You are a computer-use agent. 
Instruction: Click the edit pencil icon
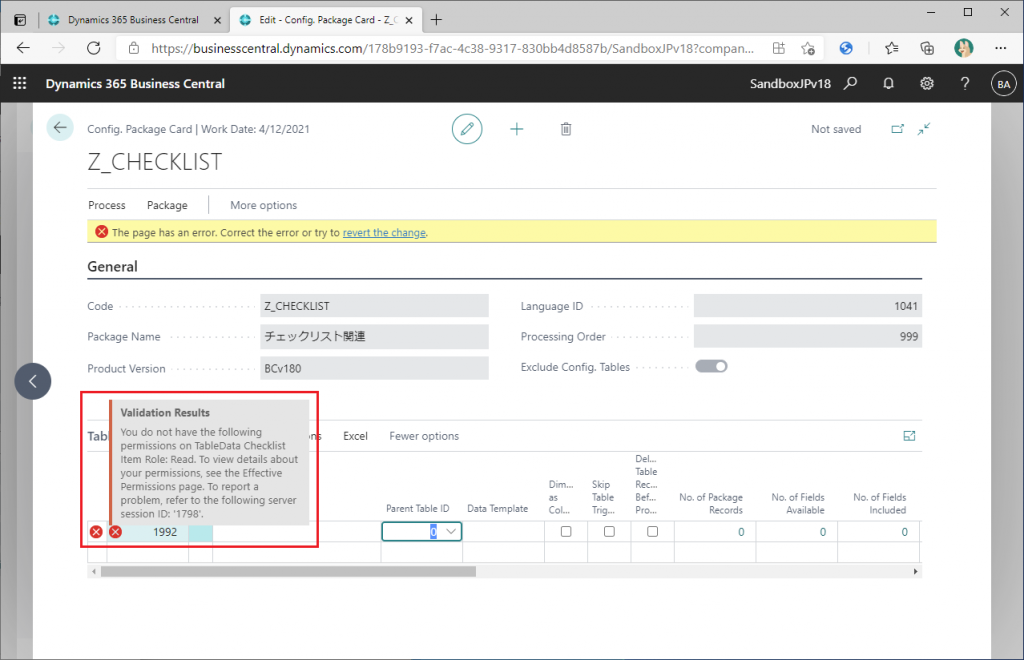click(x=467, y=129)
